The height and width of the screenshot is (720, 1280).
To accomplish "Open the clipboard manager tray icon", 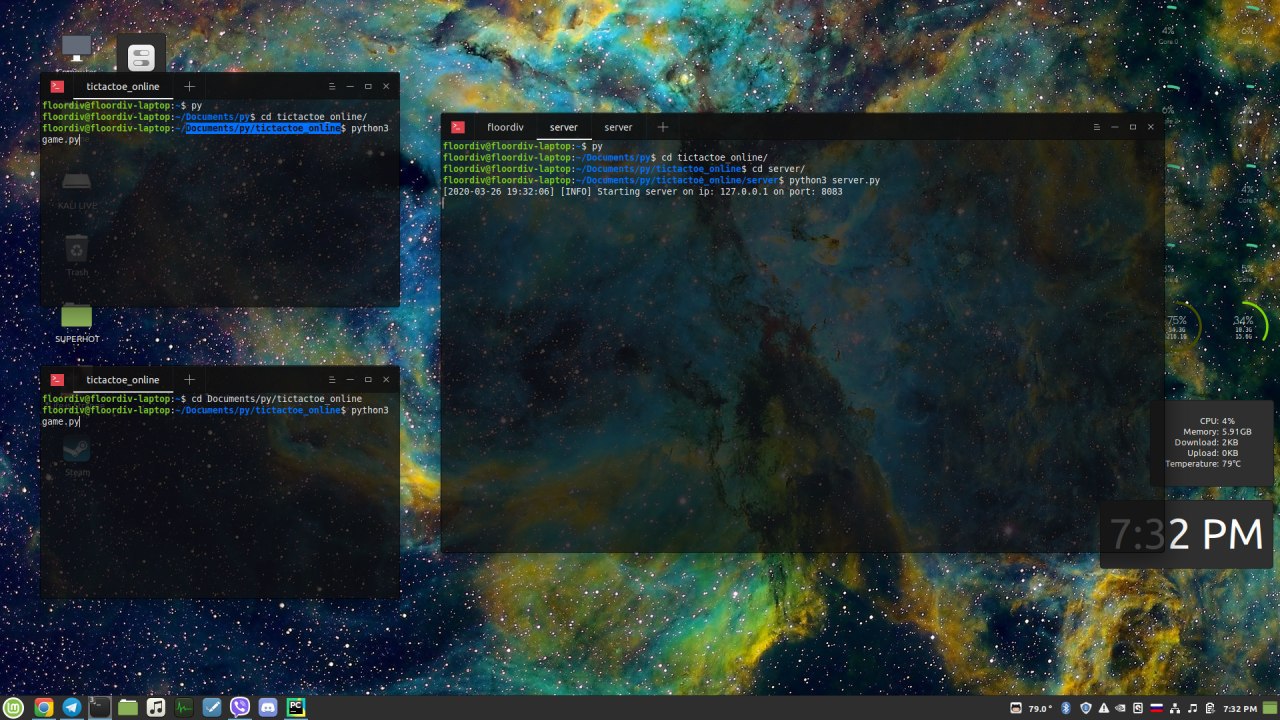I will (1210, 708).
